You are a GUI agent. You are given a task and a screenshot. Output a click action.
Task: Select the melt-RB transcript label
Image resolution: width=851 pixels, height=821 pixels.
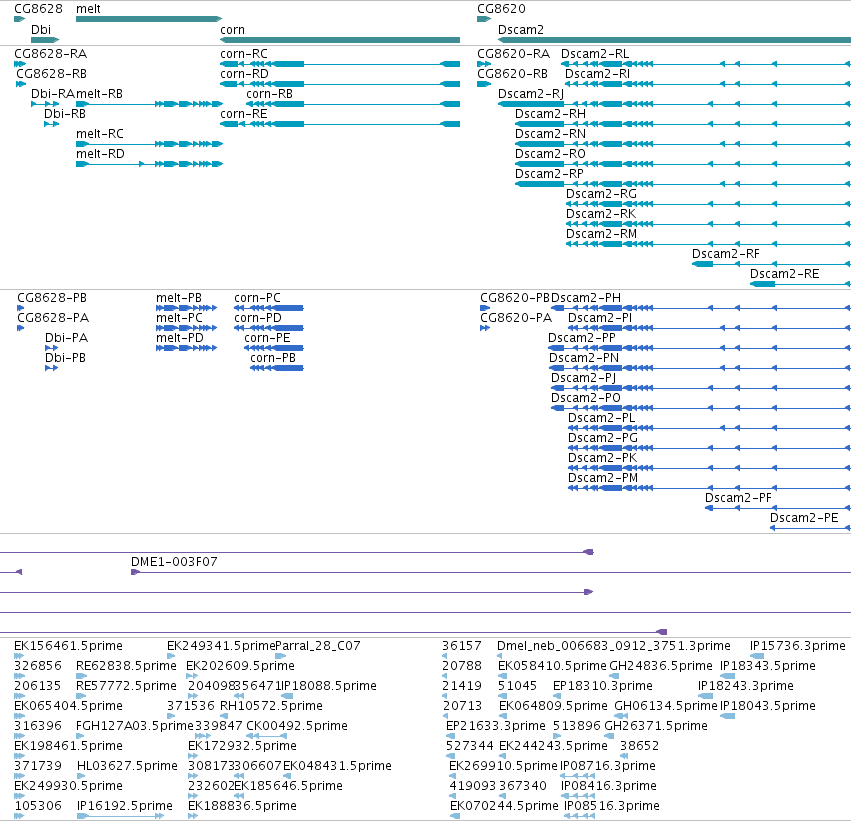(x=99, y=94)
